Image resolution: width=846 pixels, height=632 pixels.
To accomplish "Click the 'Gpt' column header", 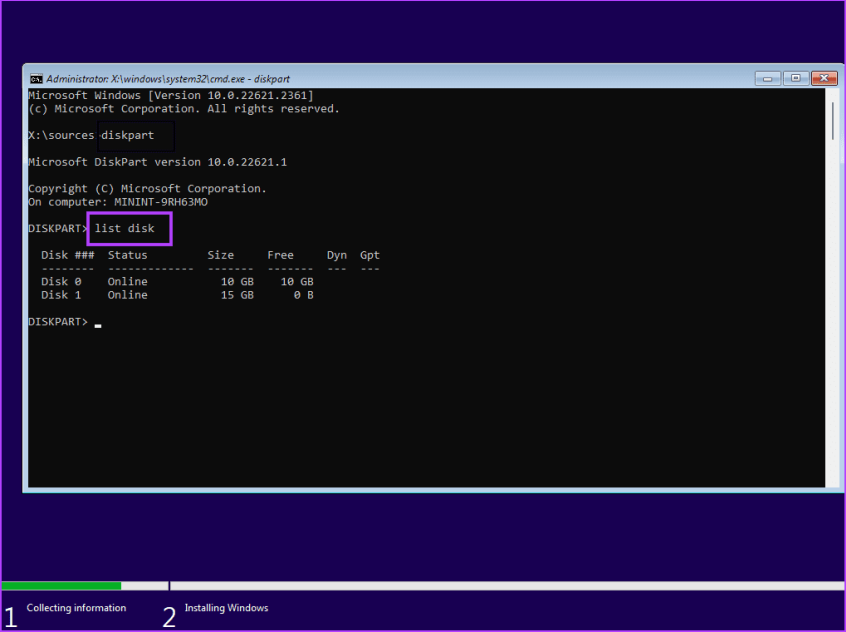I will [370, 255].
